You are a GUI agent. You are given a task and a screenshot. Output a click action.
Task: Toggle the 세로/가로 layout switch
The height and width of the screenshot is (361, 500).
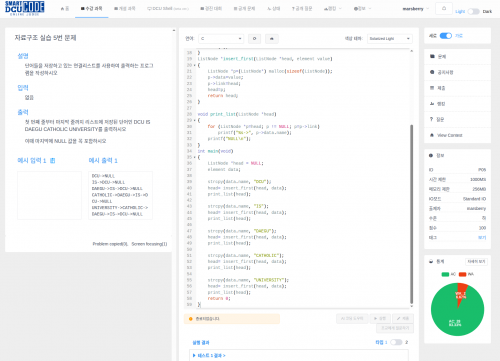446,36
